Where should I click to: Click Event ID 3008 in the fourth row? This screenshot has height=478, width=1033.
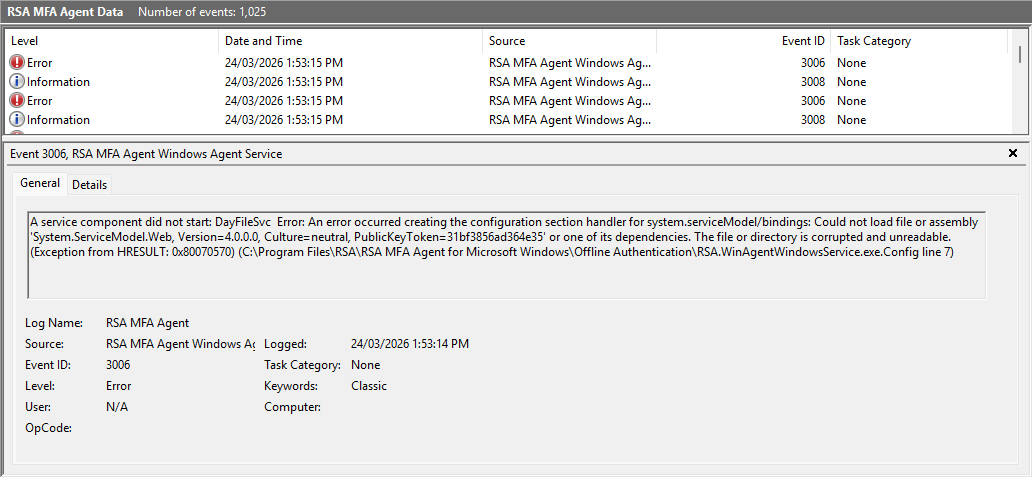tap(813, 120)
